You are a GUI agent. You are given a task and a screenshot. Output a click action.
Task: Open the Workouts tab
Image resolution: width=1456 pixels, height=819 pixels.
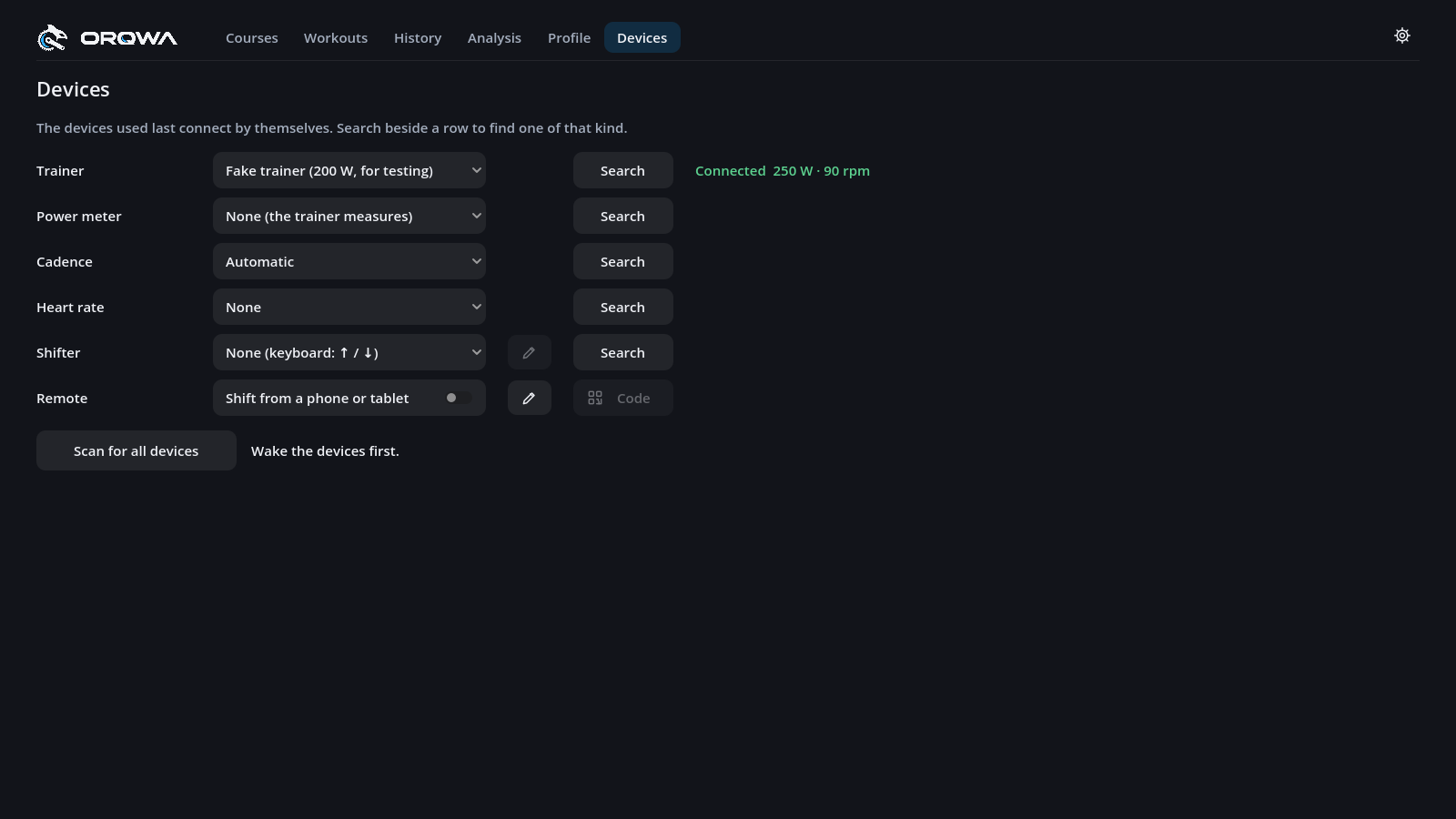coord(336,37)
